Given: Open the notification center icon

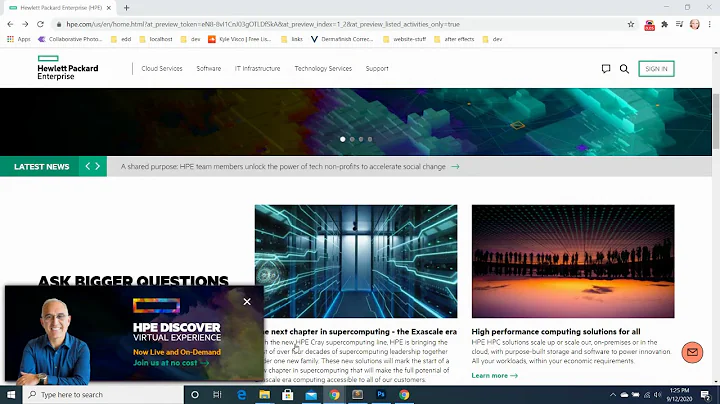Looking at the screenshot, I should coord(706,395).
